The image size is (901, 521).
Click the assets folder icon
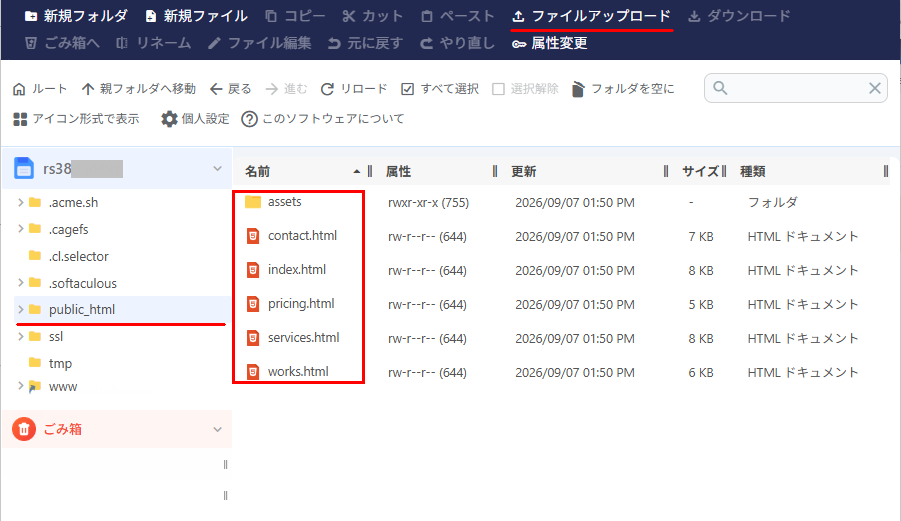coord(253,202)
